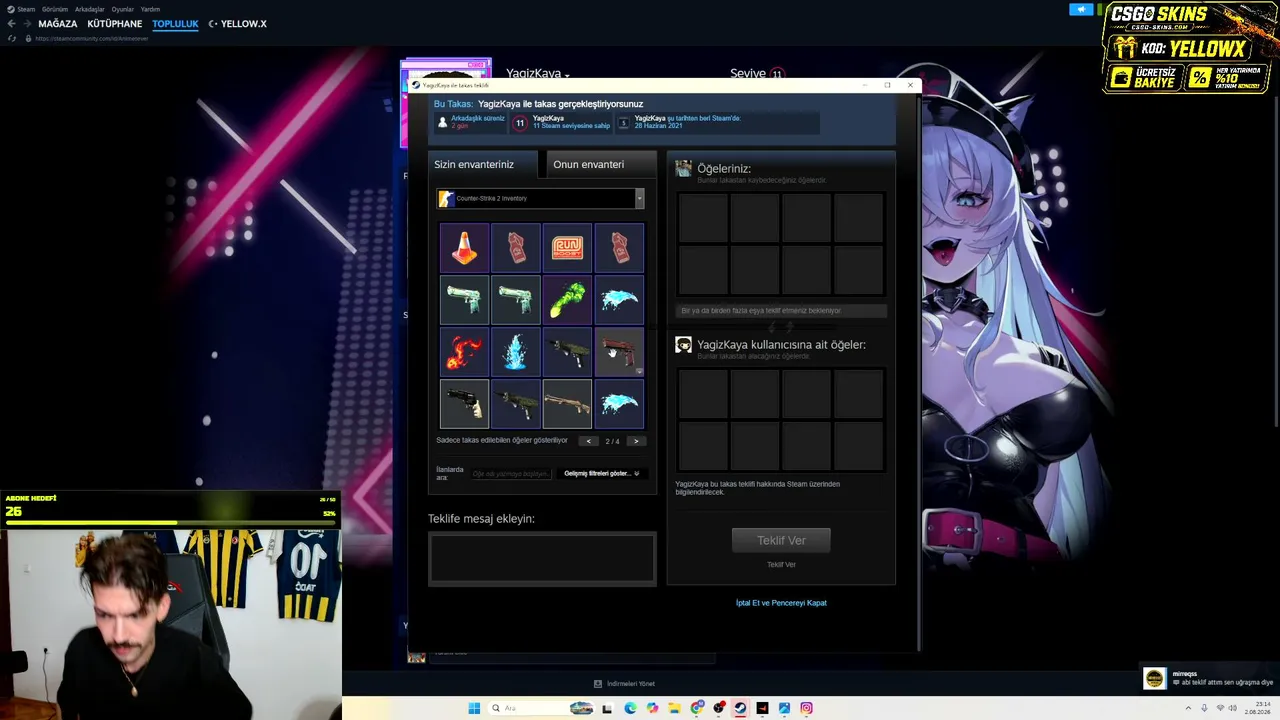Reload the Steam community page
This screenshot has height=720, width=1280.
tap(12, 38)
